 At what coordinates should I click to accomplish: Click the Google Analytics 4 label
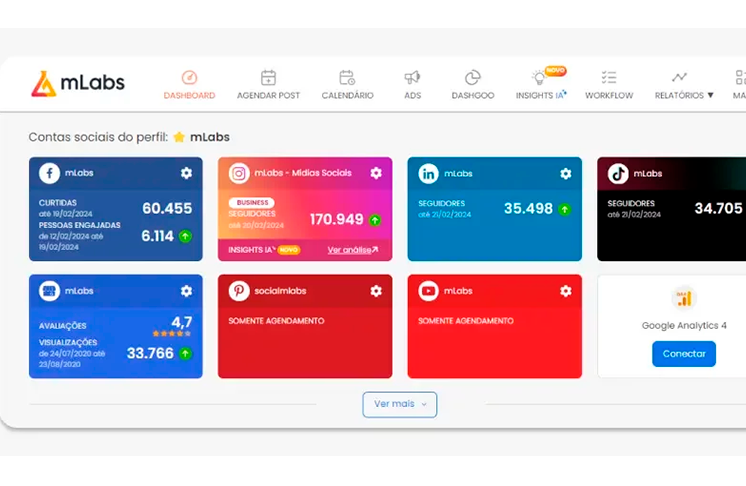click(684, 326)
